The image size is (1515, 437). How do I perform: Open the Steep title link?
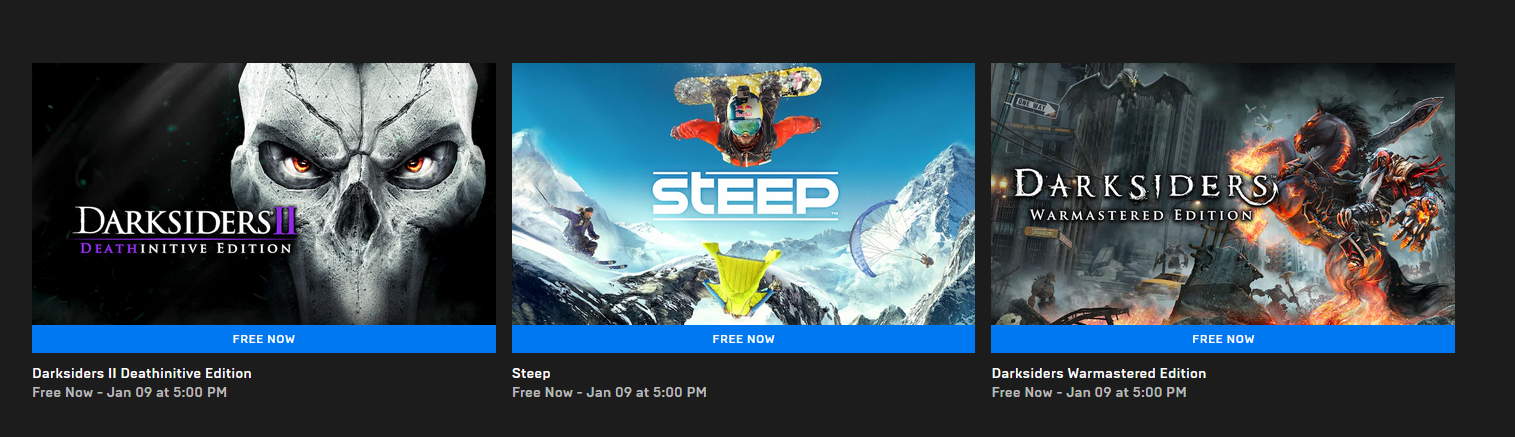click(x=531, y=373)
